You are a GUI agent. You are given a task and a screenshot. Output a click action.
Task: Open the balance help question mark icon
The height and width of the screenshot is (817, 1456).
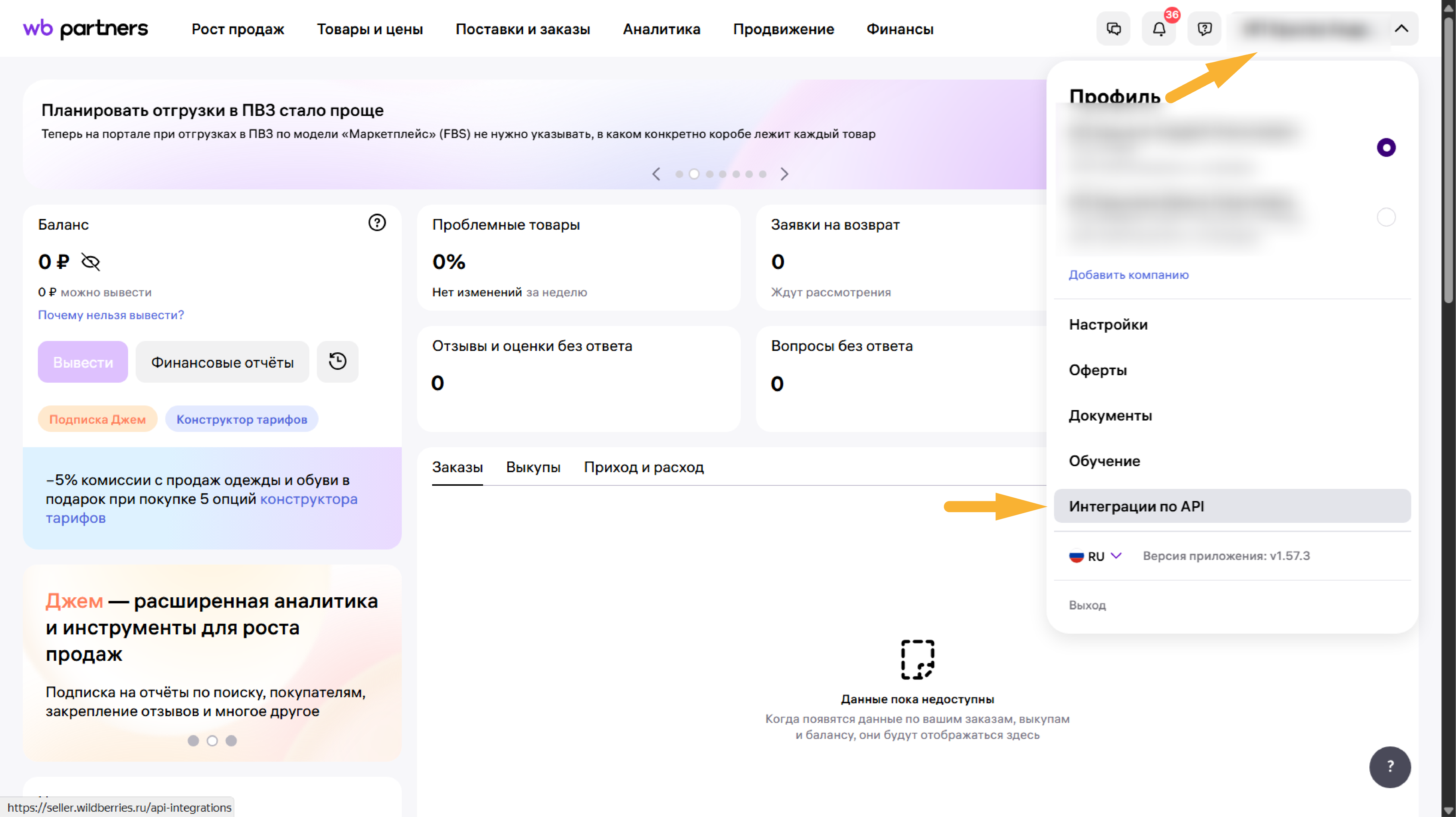coord(377,223)
